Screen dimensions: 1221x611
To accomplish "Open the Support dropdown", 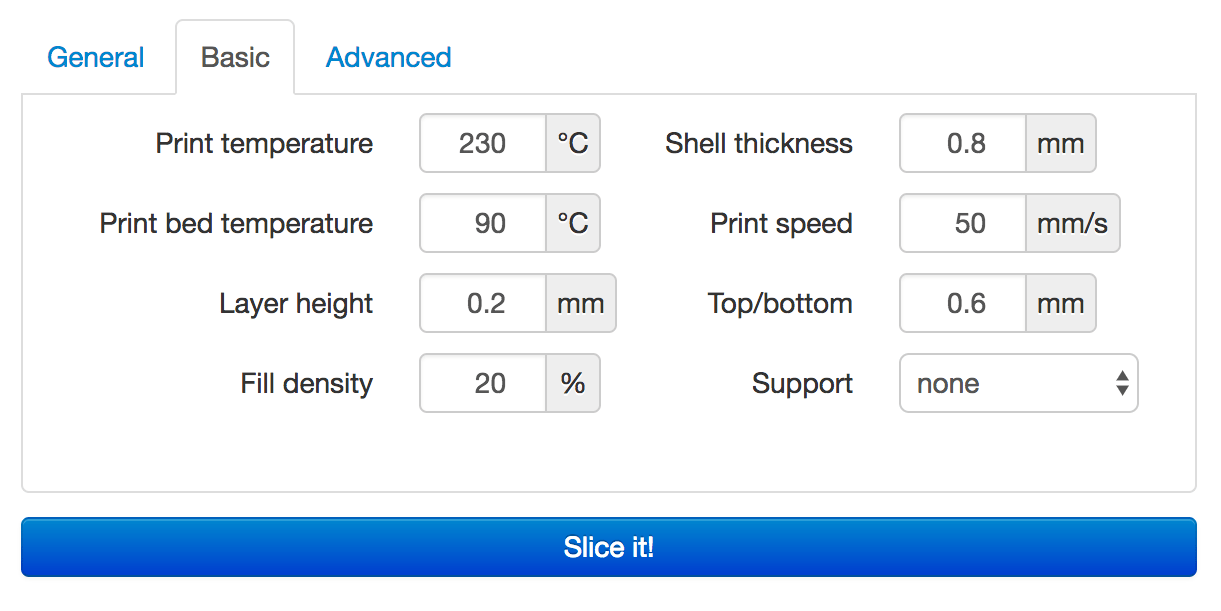I will [1000, 383].
